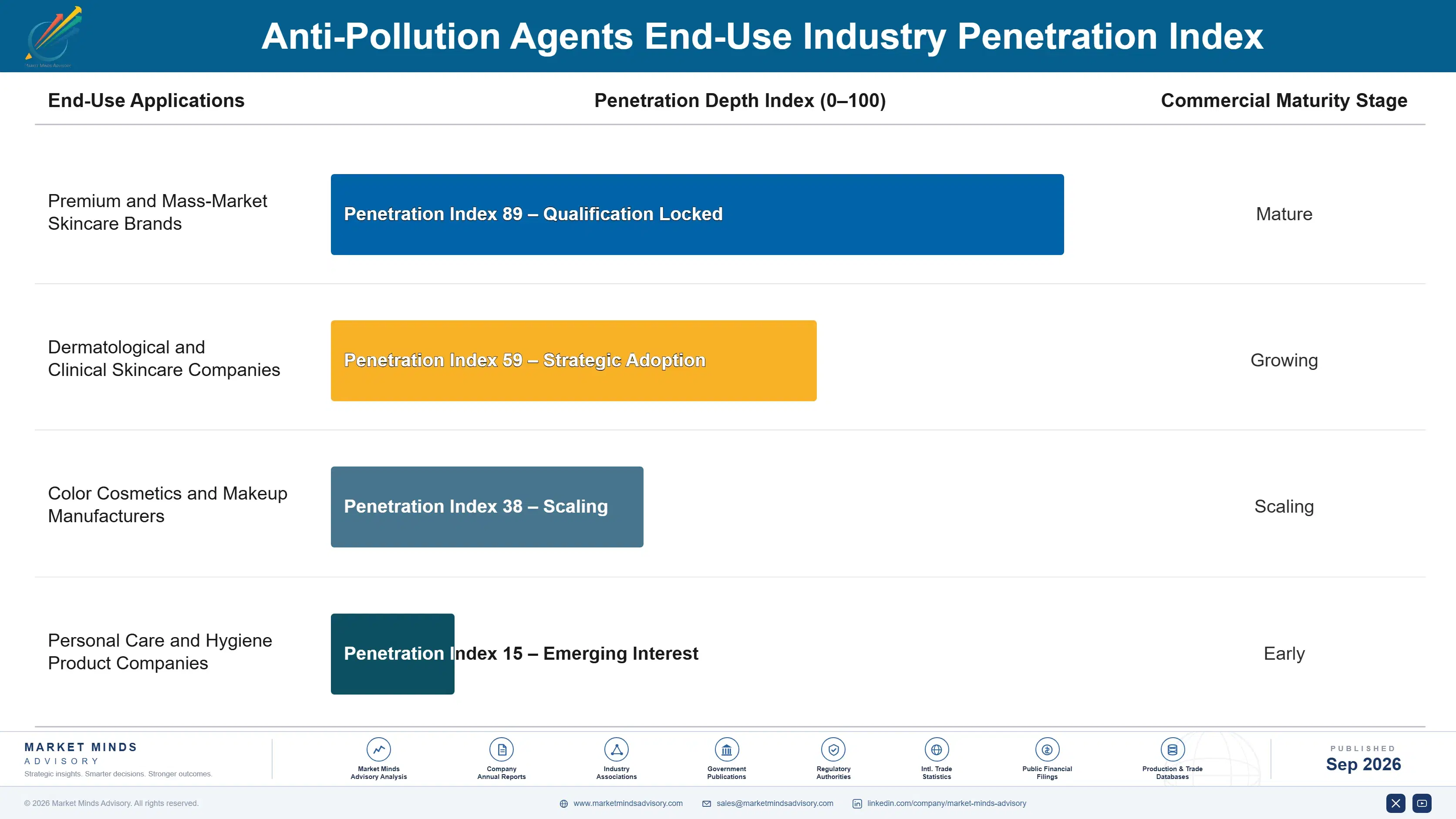Image resolution: width=1456 pixels, height=819 pixels.
Task: Open the X social media icon
Action: point(1395,803)
